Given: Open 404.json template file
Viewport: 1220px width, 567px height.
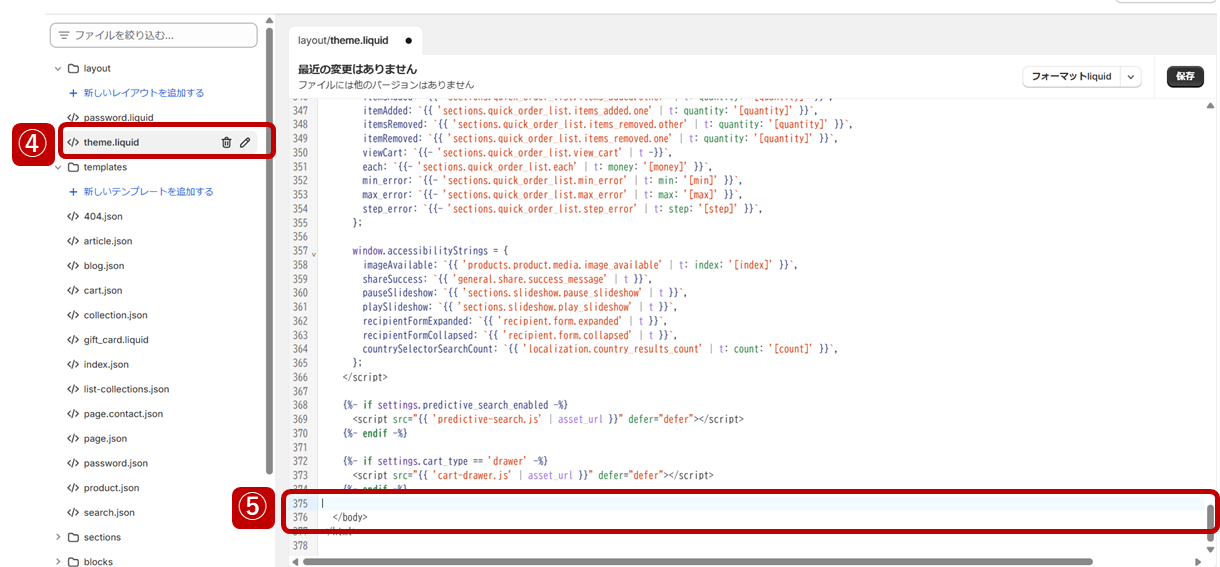Looking at the screenshot, I should (103, 216).
